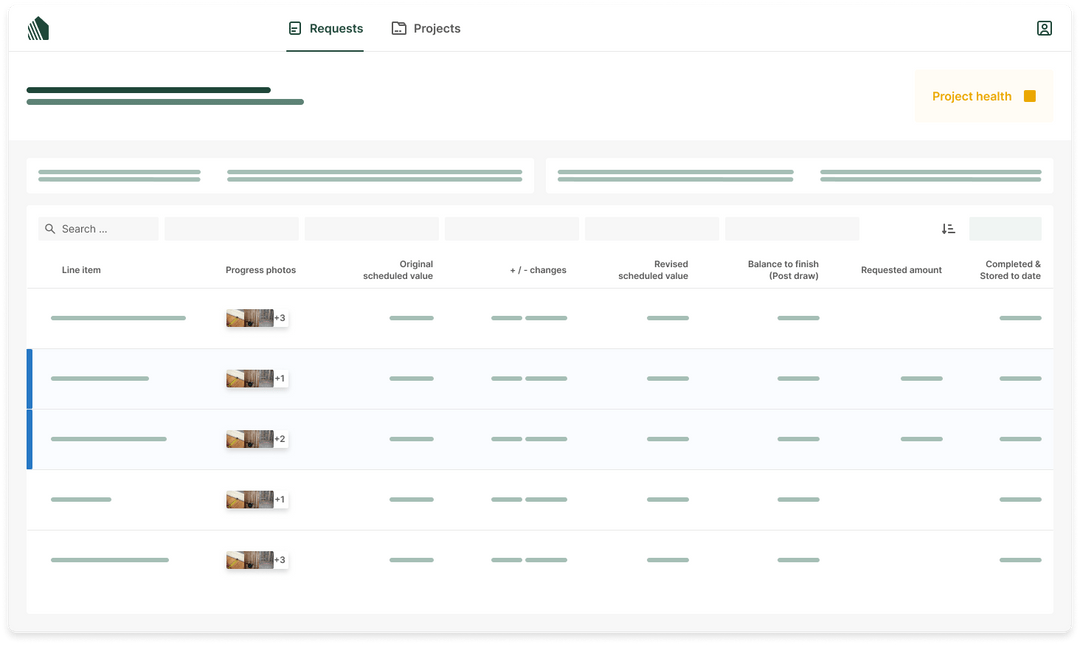The height and width of the screenshot is (645, 1080).
Task: Click the company logo in the top-left corner
Action: pyautogui.click(x=37, y=27)
